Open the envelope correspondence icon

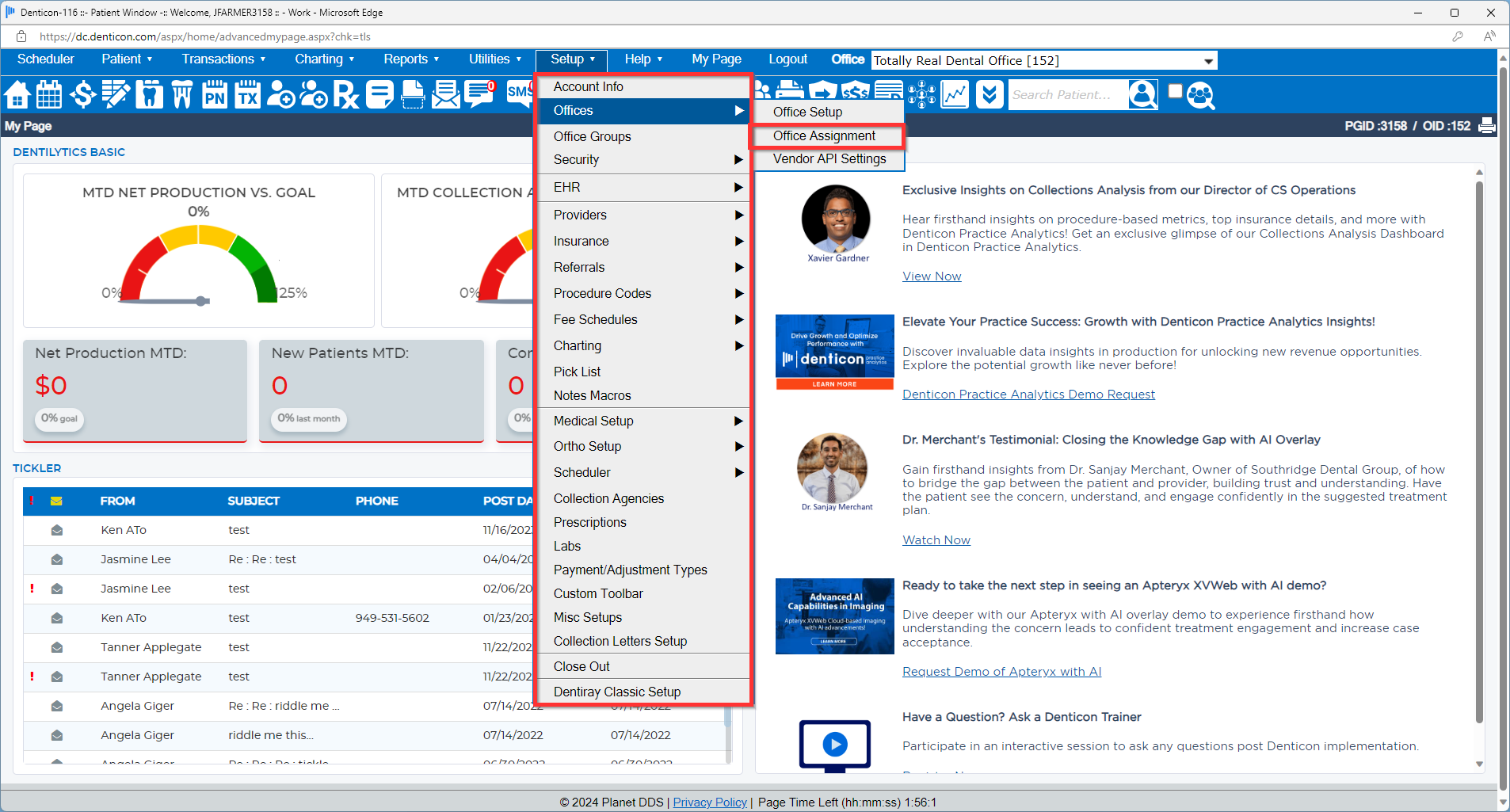pyautogui.click(x=445, y=95)
